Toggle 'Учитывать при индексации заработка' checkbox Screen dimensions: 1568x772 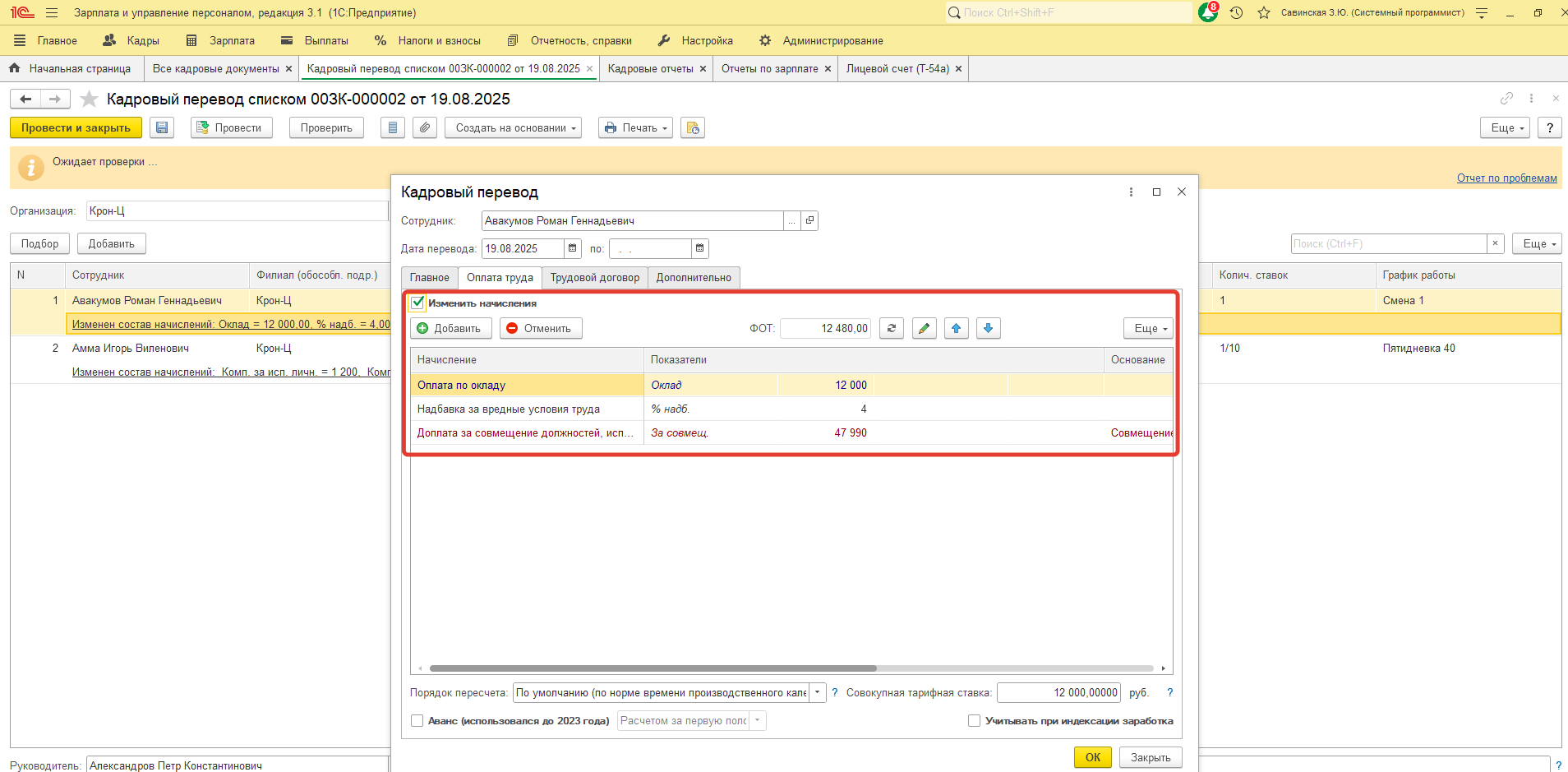[974, 721]
